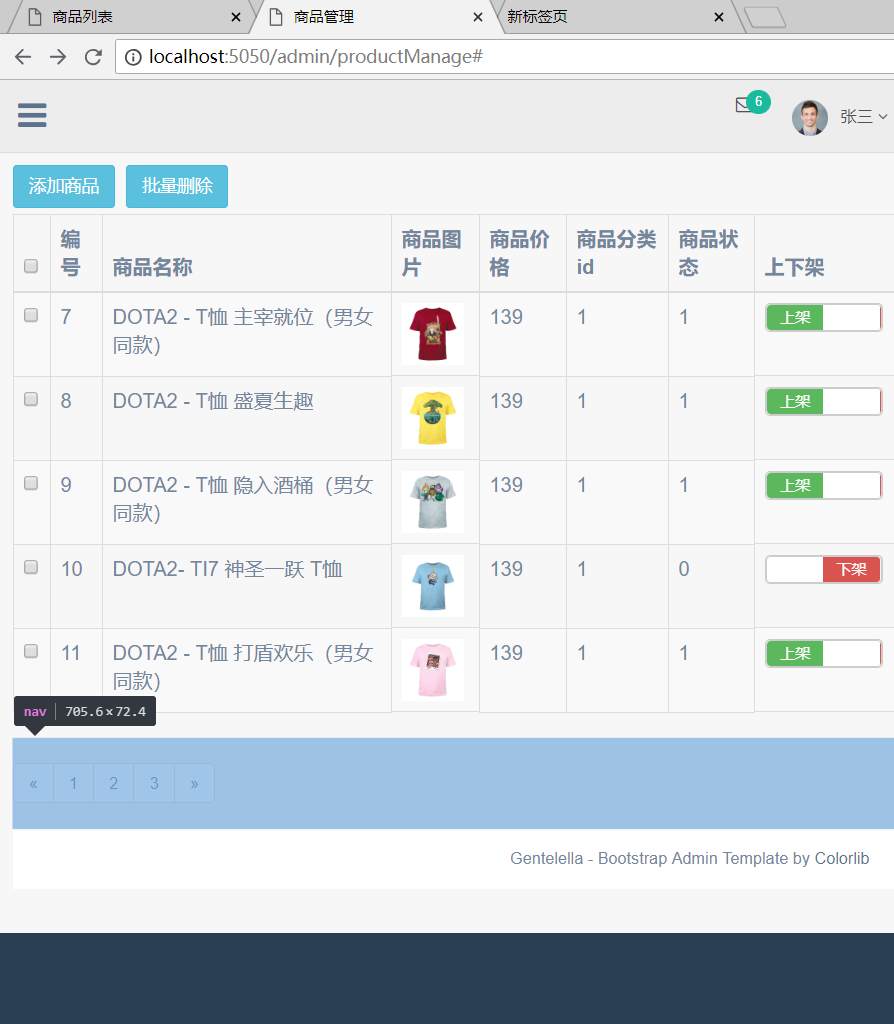Open the messages envelope notification icon
894x1024 pixels.
click(x=742, y=104)
